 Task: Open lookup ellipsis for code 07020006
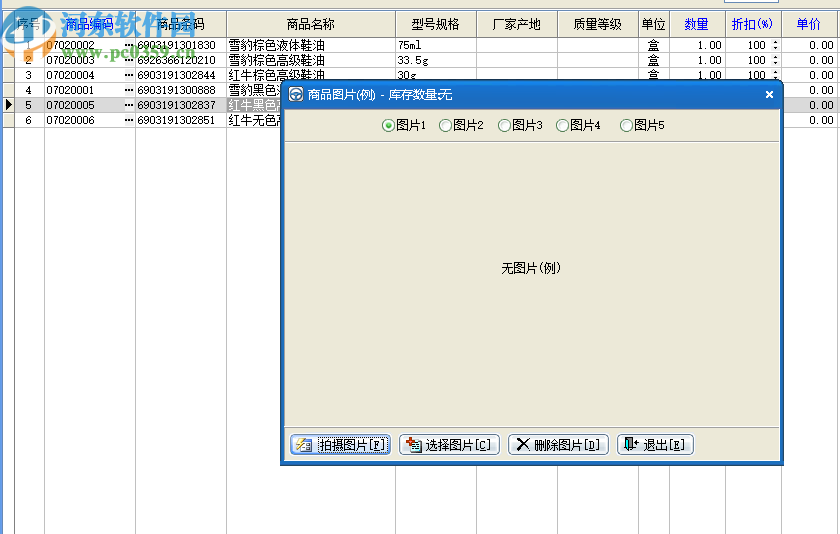click(x=129, y=120)
